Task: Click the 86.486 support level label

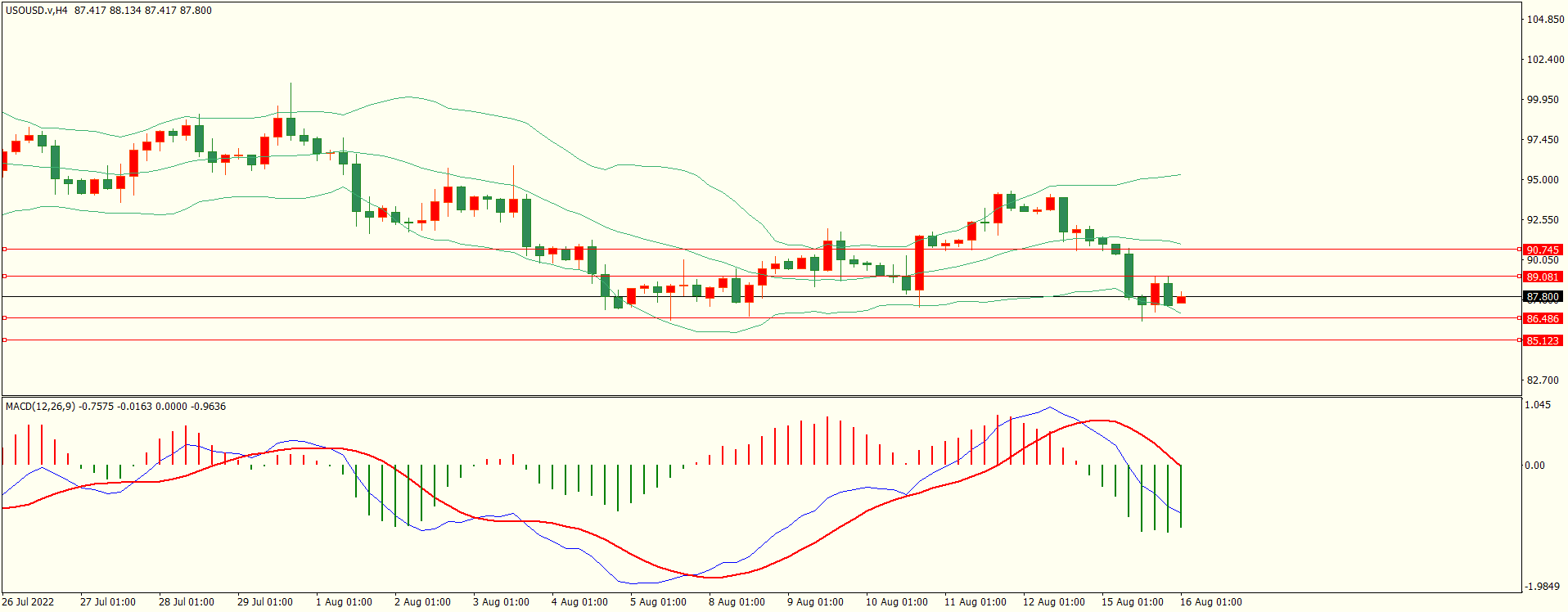Action: [1542, 318]
